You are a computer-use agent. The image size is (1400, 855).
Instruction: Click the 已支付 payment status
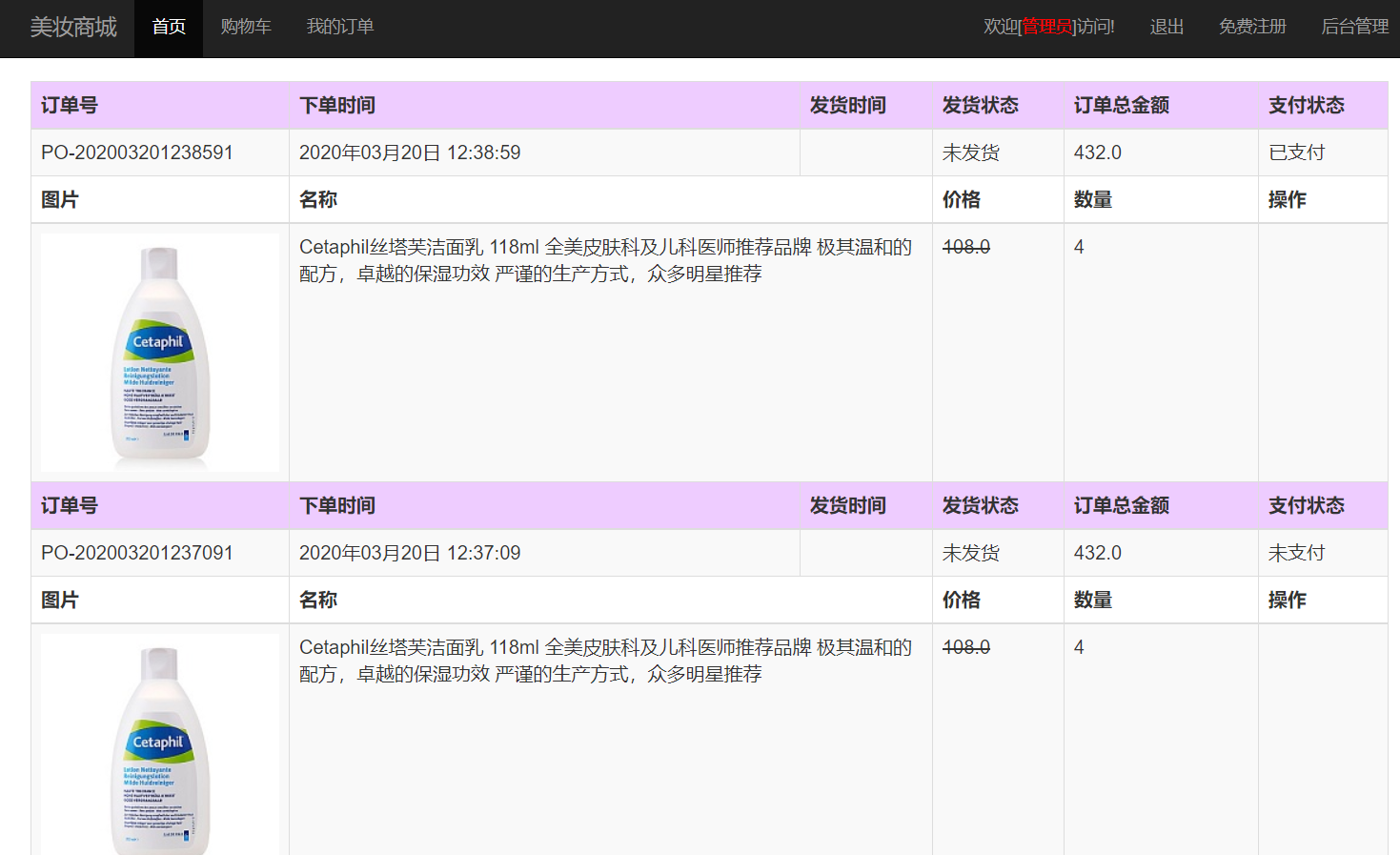tap(1296, 153)
